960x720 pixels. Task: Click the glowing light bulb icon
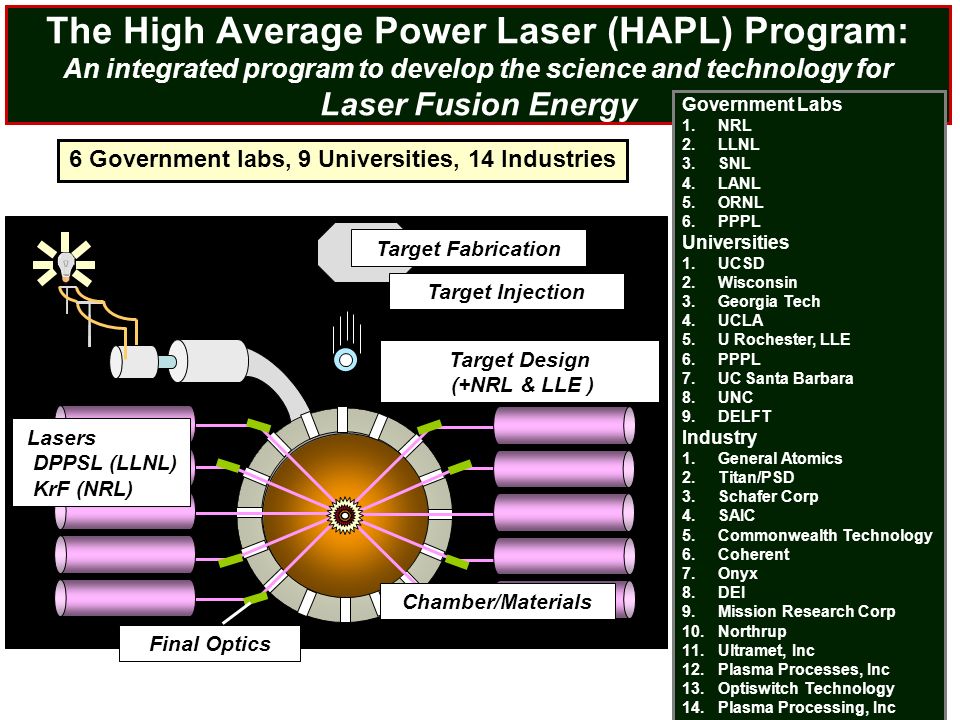click(64, 260)
